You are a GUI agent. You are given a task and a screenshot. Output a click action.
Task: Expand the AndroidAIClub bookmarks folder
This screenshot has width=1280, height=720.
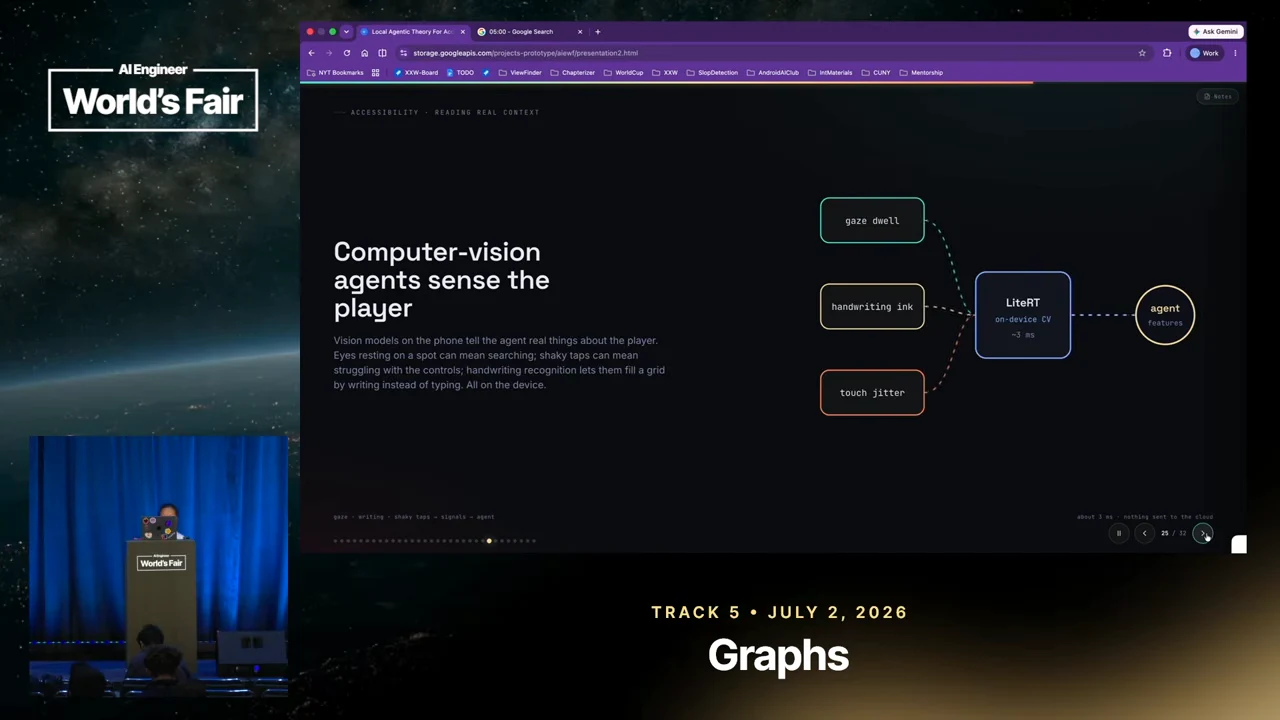[773, 73]
